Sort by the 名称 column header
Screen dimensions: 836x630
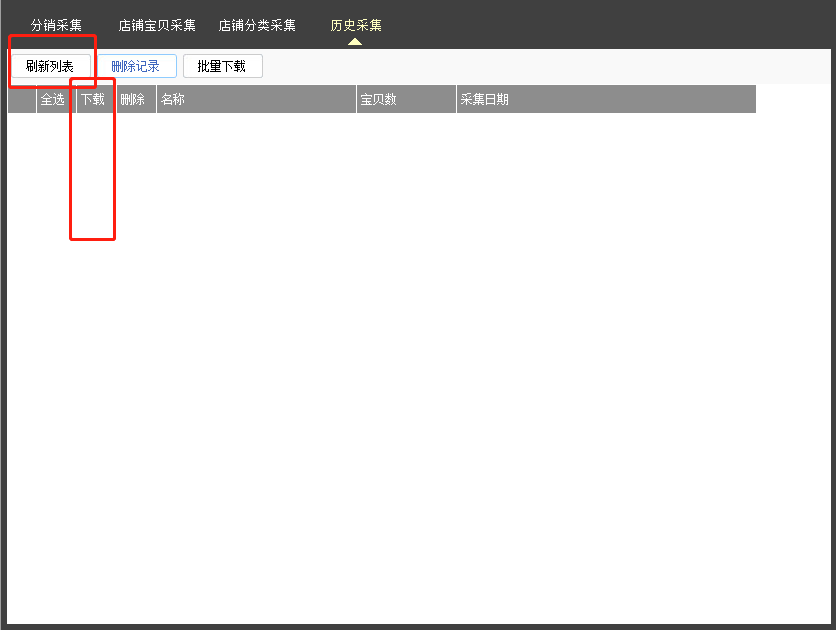[x=256, y=99]
